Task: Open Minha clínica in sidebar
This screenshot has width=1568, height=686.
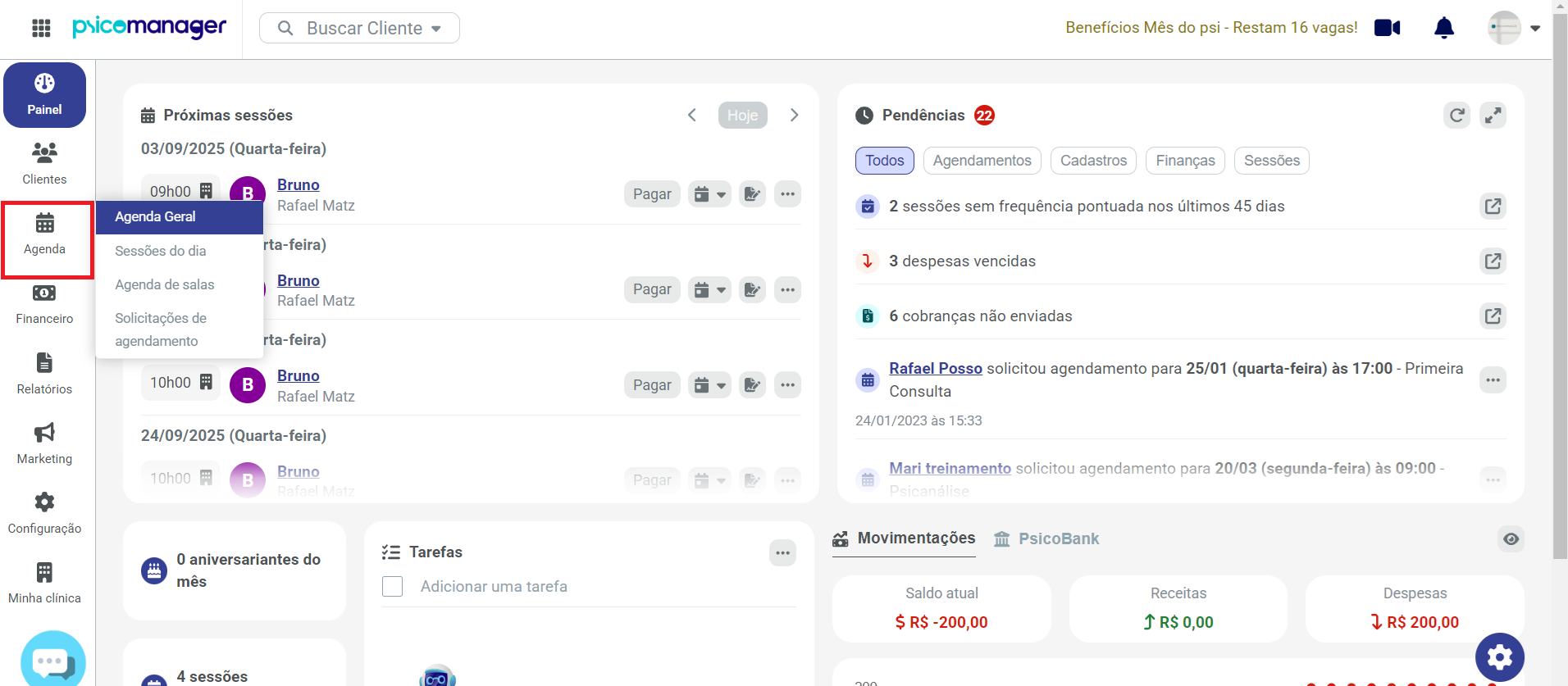Action: [x=44, y=584]
